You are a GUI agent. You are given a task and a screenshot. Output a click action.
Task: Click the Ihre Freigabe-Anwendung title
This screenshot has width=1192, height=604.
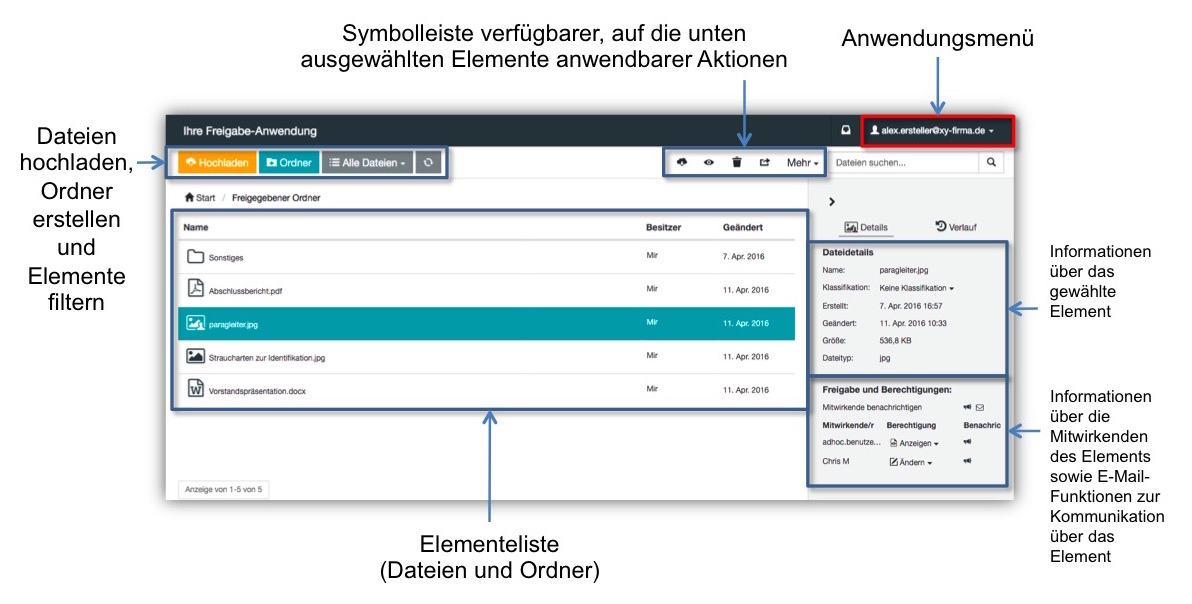(x=250, y=131)
